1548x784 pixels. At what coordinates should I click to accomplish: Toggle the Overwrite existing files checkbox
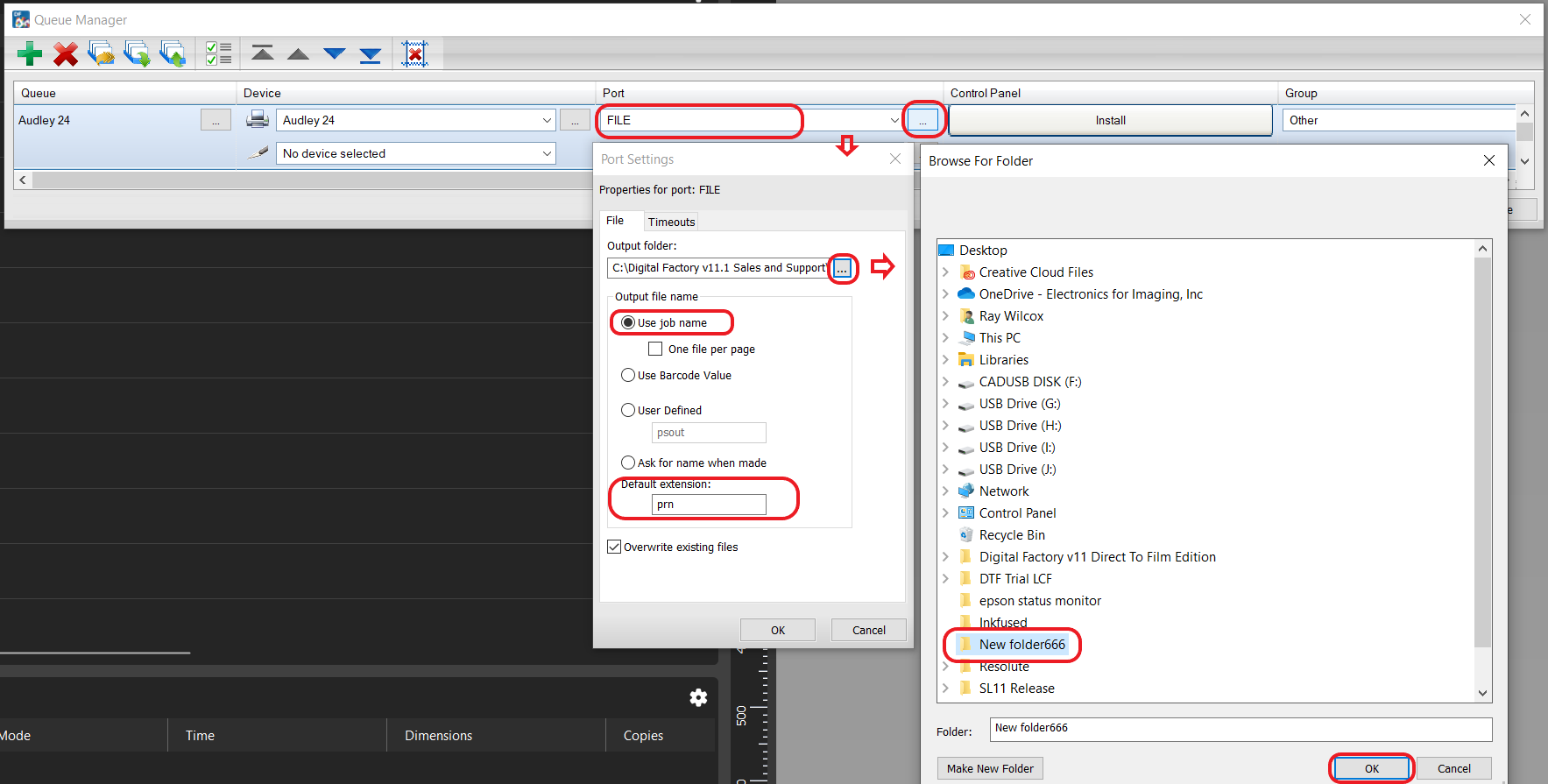[614, 547]
